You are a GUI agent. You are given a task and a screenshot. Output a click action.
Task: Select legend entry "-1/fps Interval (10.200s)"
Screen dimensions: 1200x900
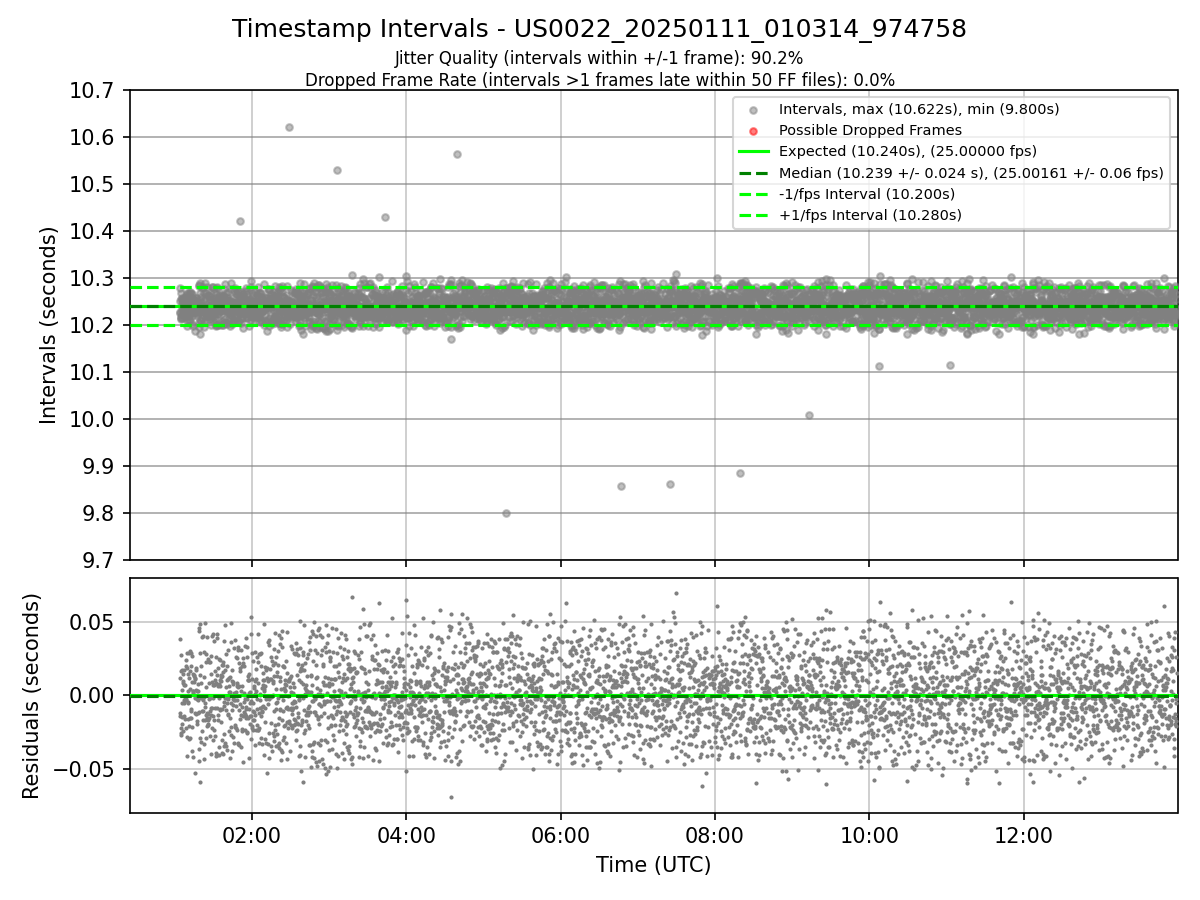pos(866,194)
